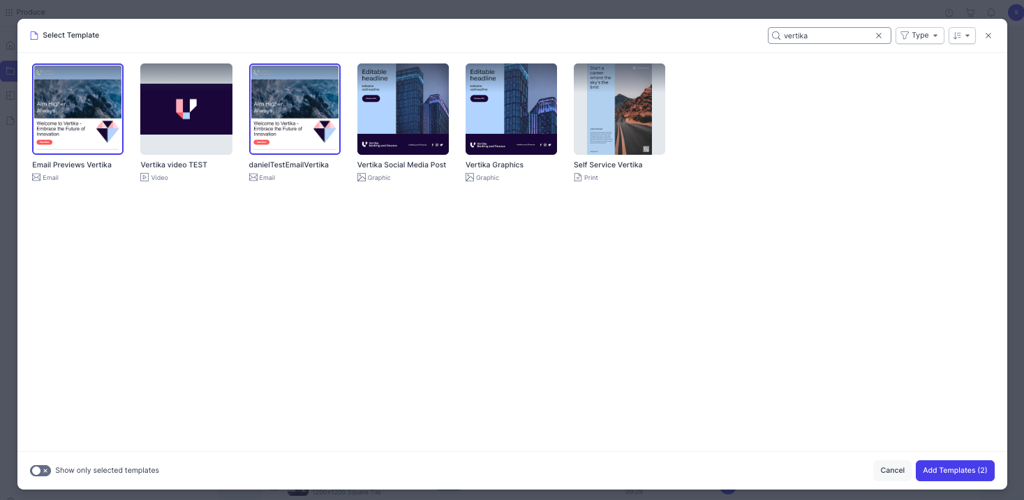
Task: Click the Vertika Social Media Post title
Action: coord(402,165)
